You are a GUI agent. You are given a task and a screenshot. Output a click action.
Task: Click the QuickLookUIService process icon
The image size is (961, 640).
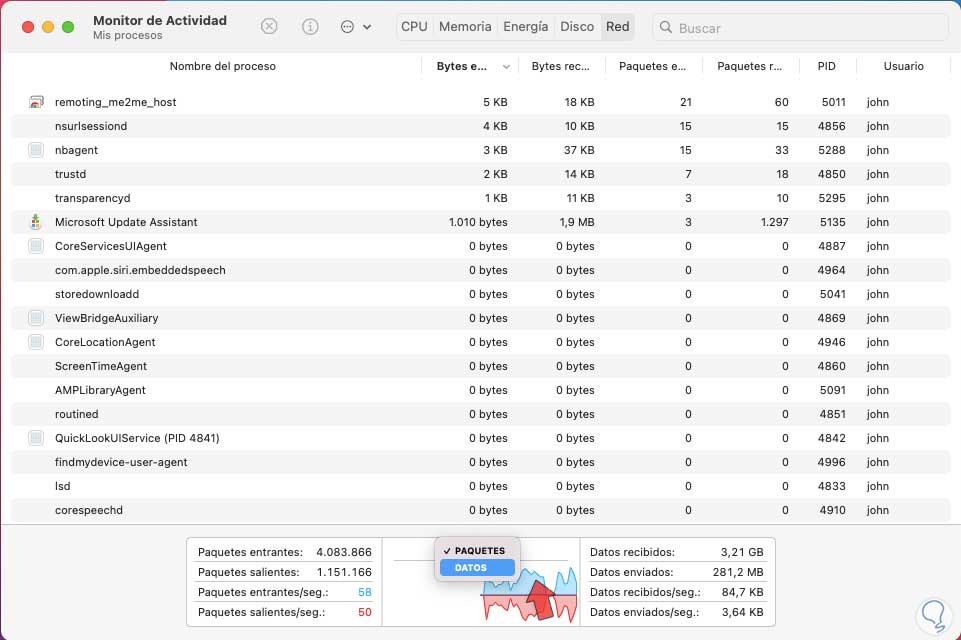coord(36,438)
